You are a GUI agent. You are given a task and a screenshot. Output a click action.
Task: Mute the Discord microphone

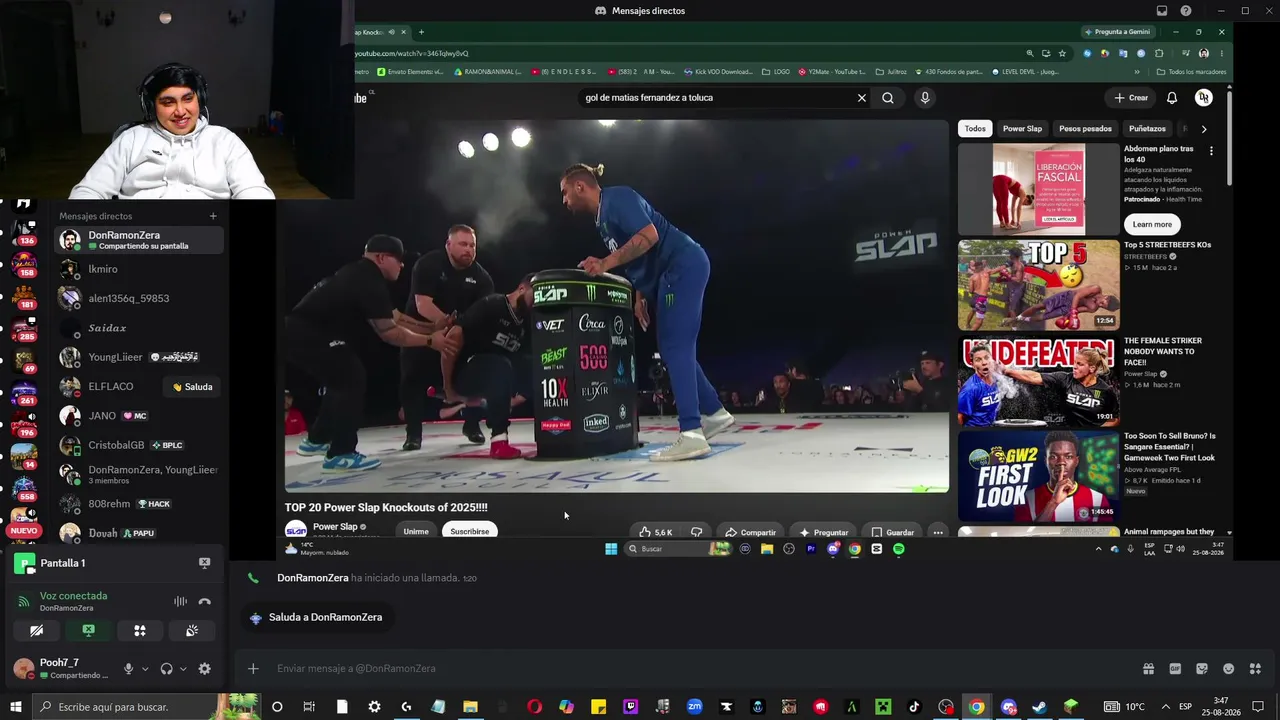click(x=128, y=669)
